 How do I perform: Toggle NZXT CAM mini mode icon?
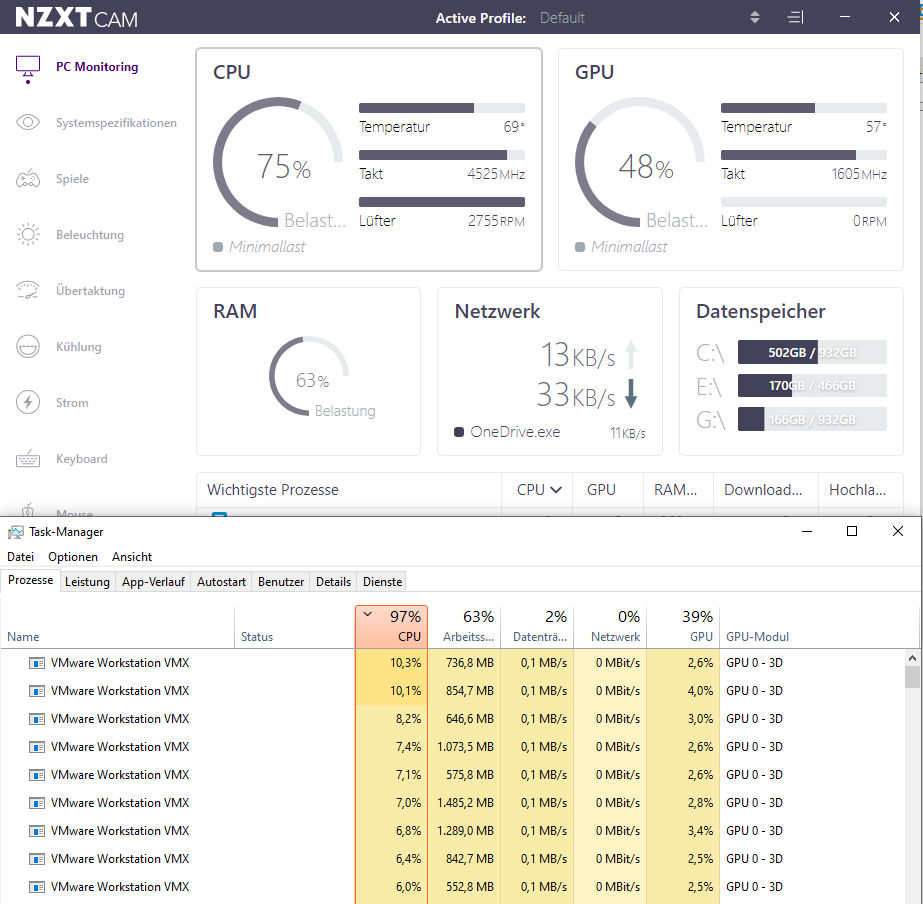point(795,18)
